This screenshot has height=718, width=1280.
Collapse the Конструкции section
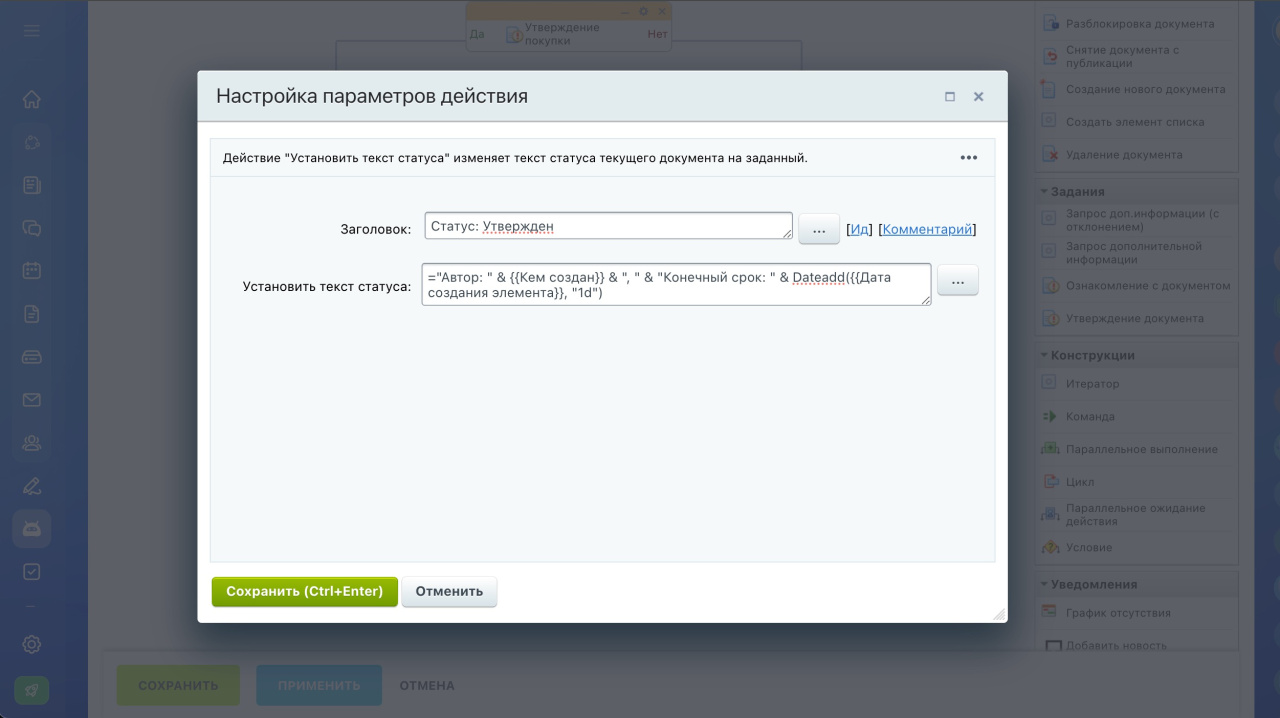1138,355
